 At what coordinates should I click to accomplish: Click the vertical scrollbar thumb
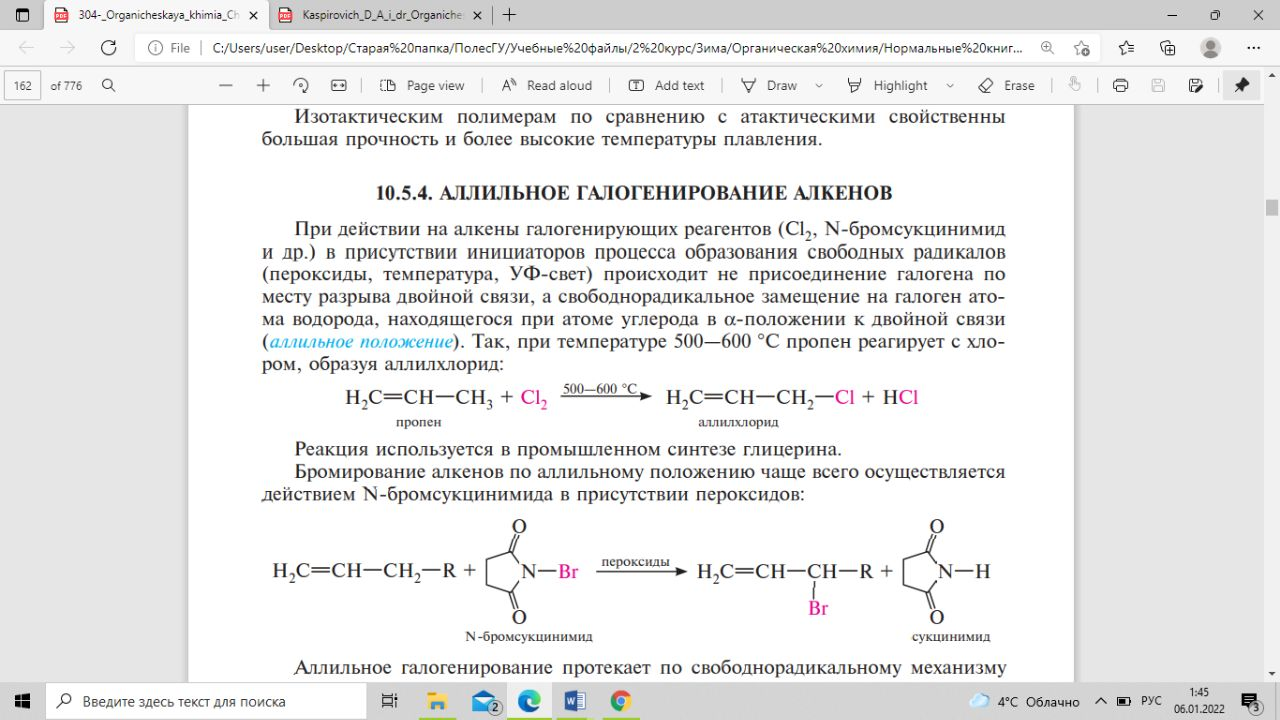(1272, 207)
